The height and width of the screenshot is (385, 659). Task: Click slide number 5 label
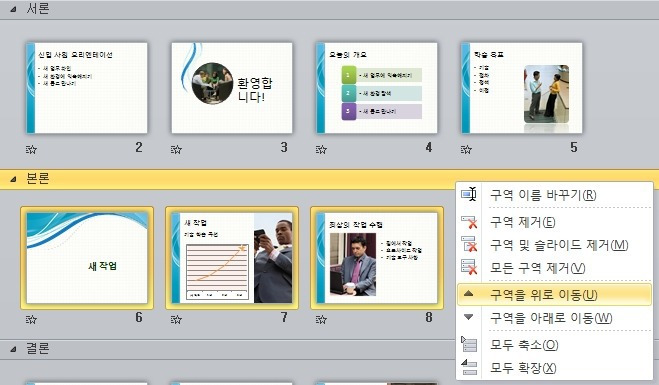point(574,147)
